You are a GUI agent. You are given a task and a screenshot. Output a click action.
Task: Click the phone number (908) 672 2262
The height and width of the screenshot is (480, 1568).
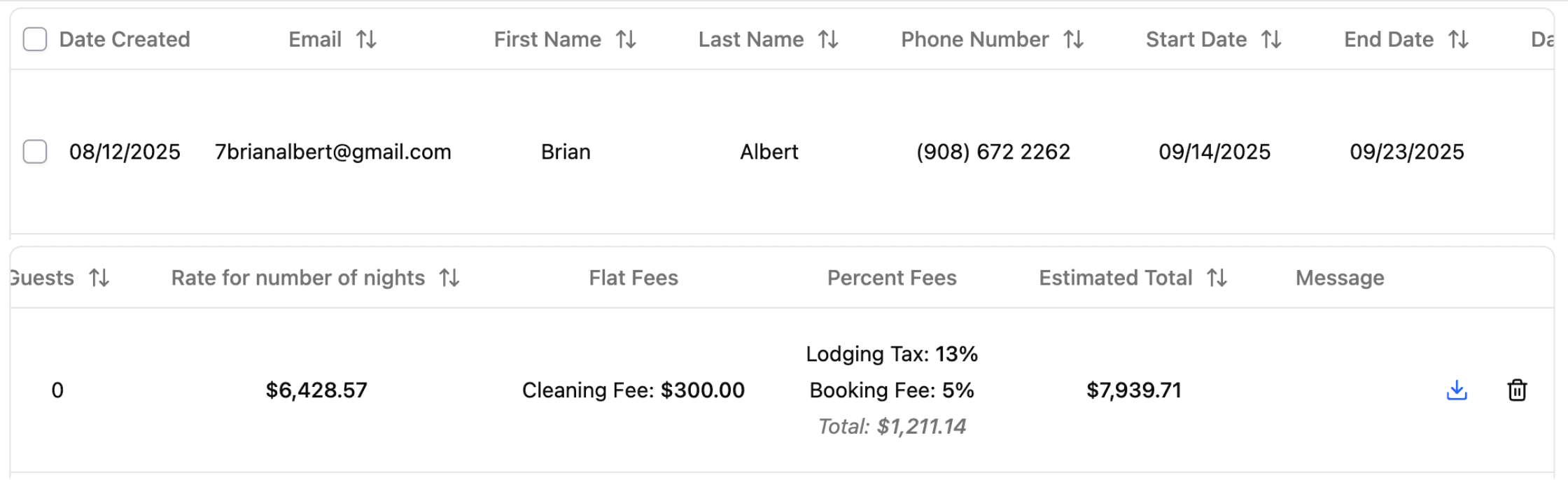coord(993,152)
